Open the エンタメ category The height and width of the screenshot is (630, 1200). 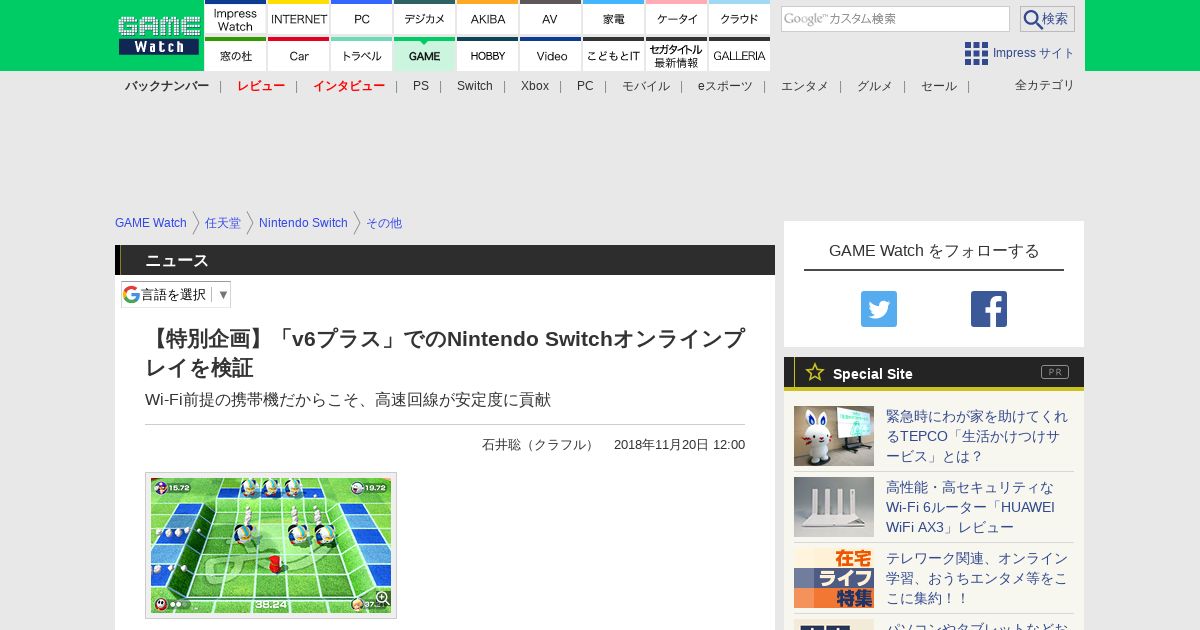click(x=805, y=86)
